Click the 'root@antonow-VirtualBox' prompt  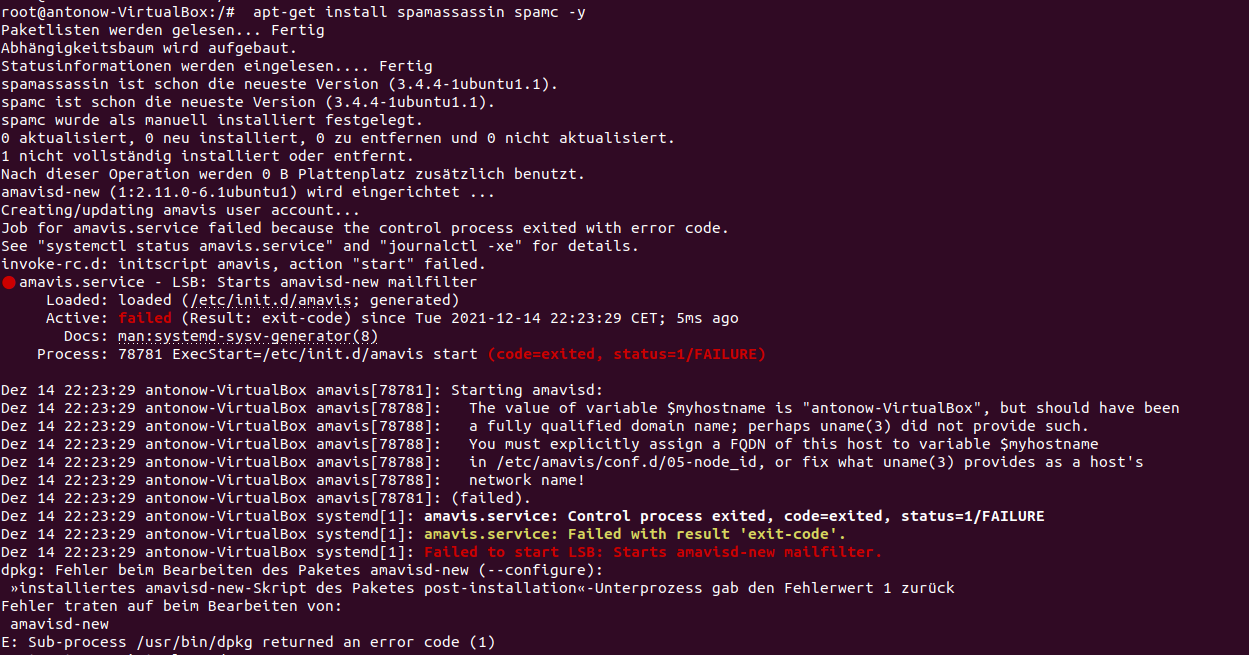[x=105, y=12]
